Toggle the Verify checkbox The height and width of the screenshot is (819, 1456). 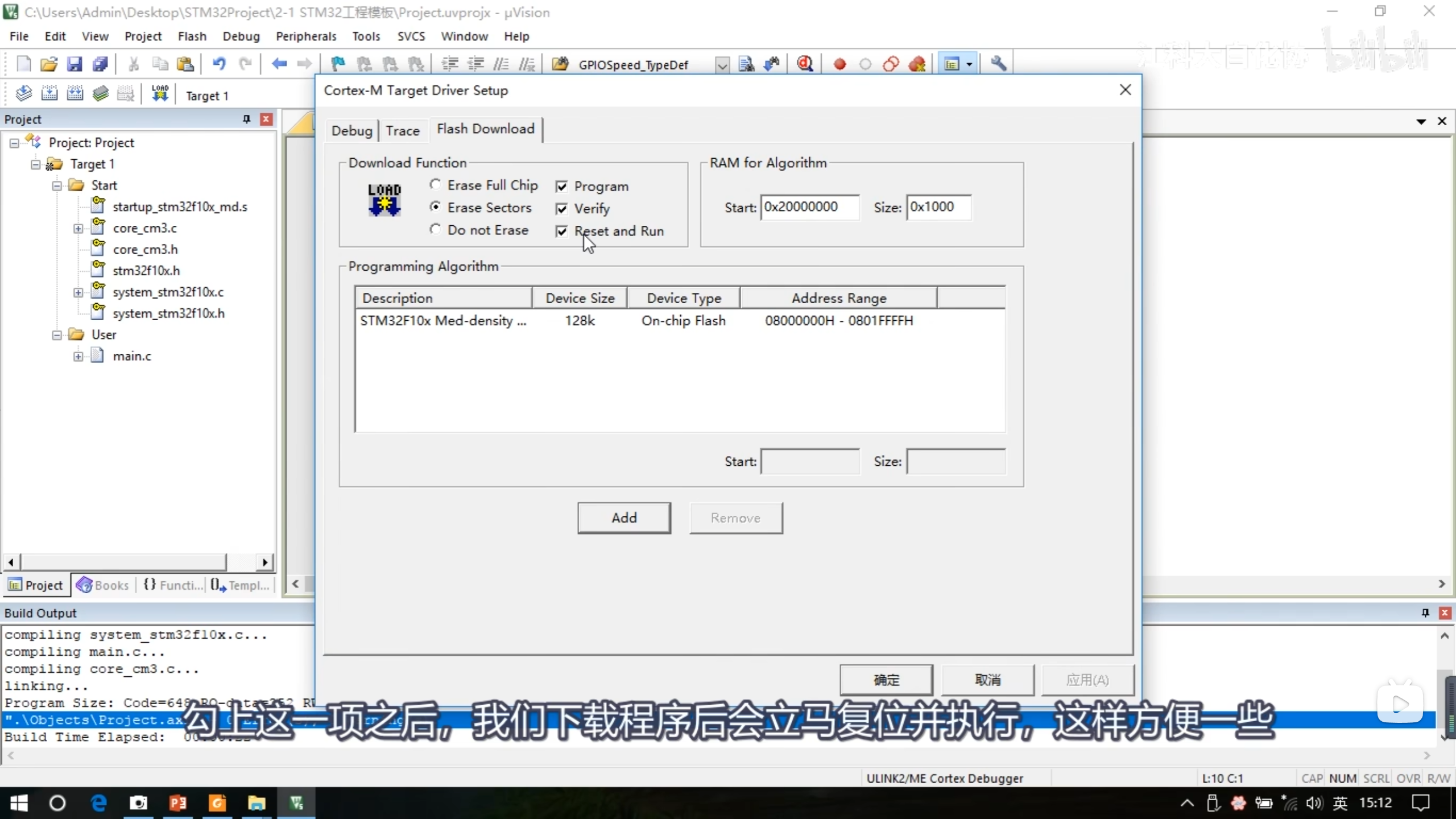(562, 209)
